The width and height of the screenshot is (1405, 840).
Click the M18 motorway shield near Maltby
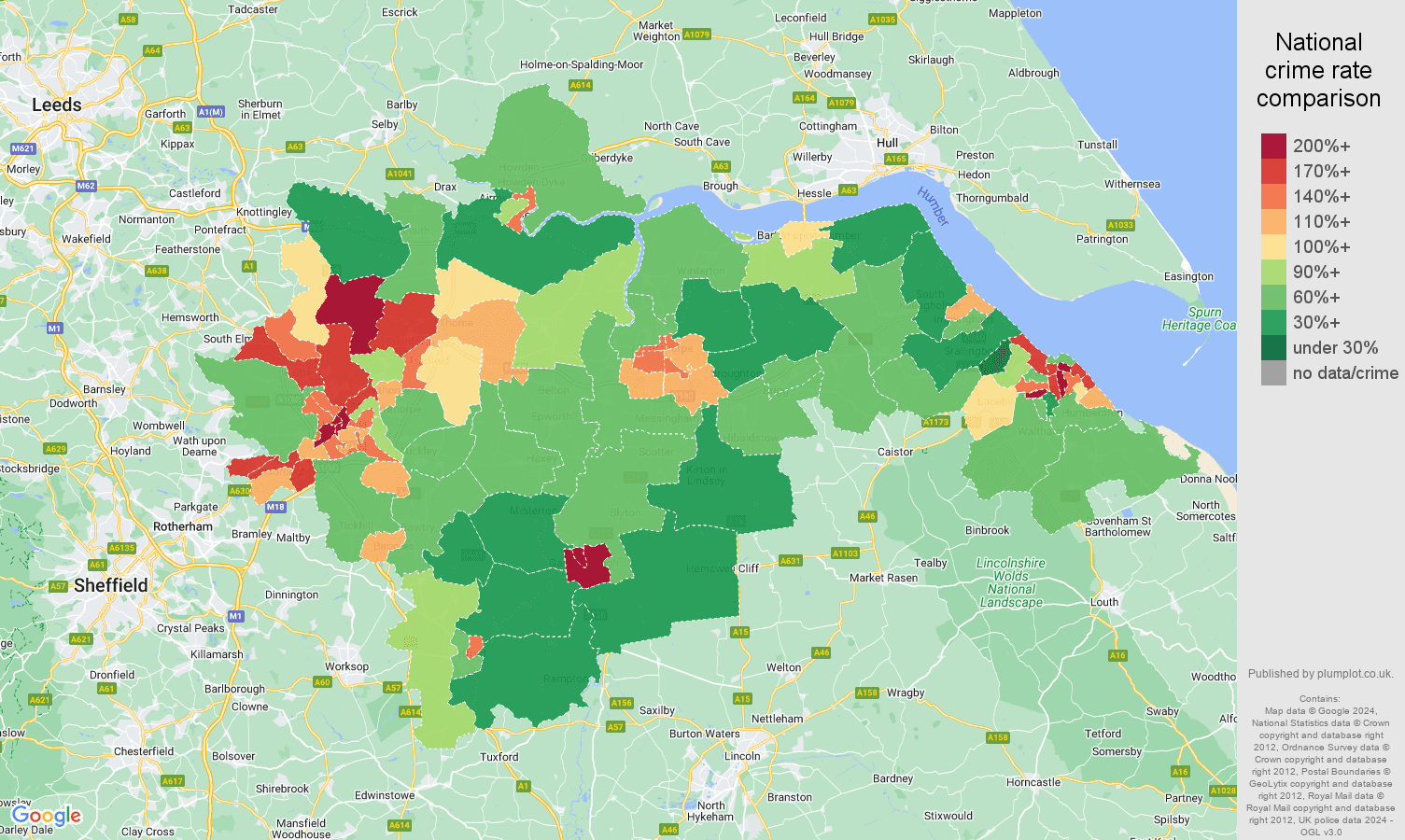coord(274,507)
